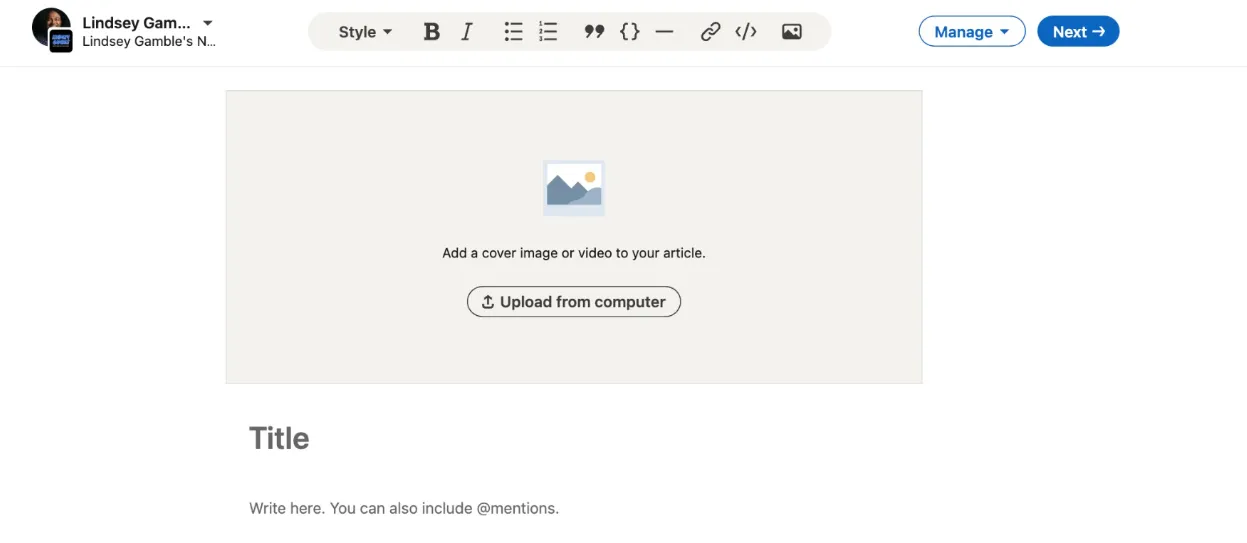
Task: Toggle bold formatting in the toolbar
Action: (x=431, y=32)
